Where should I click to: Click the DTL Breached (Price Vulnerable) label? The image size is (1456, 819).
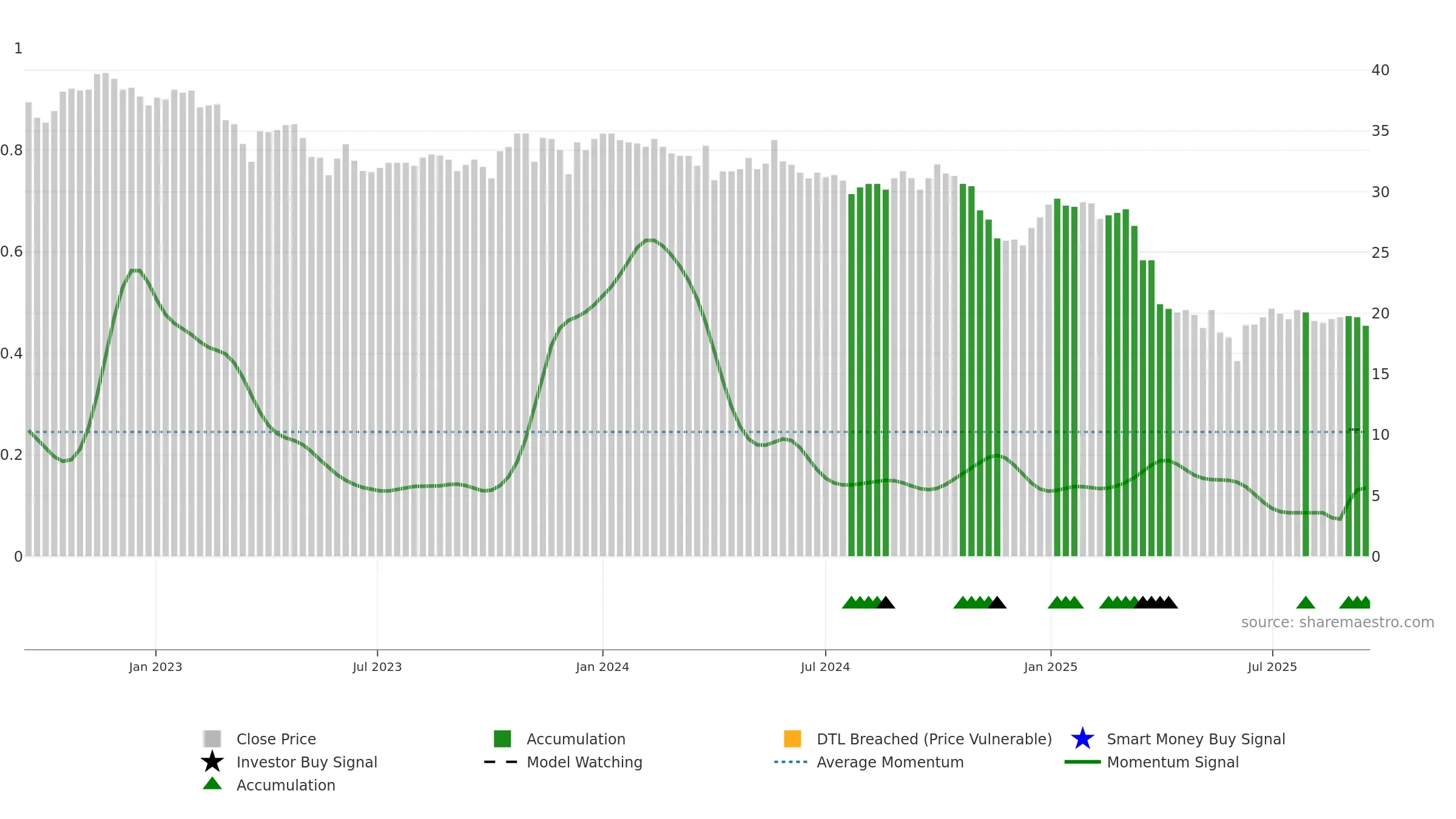click(934, 739)
